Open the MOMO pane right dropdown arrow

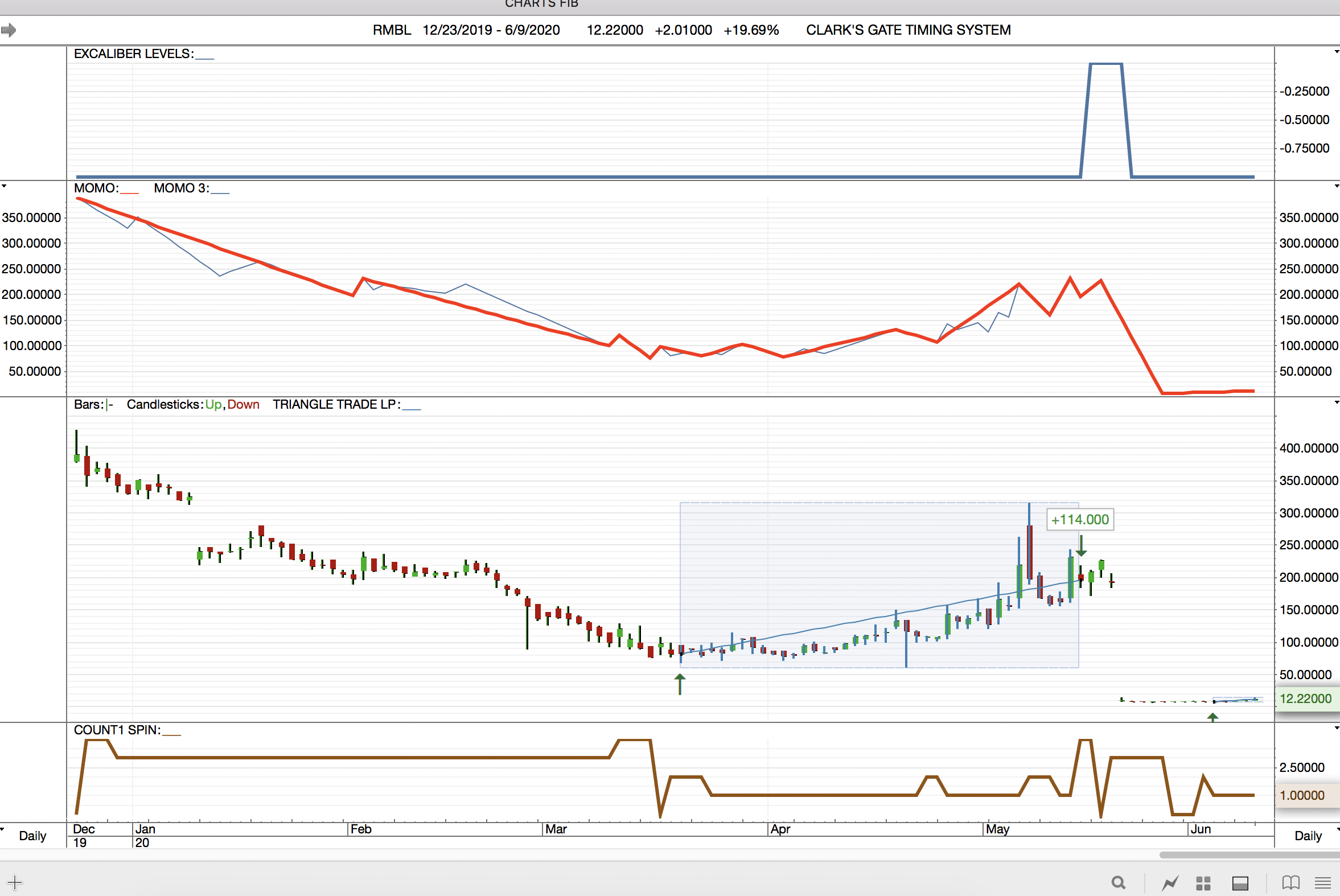click(1336, 186)
